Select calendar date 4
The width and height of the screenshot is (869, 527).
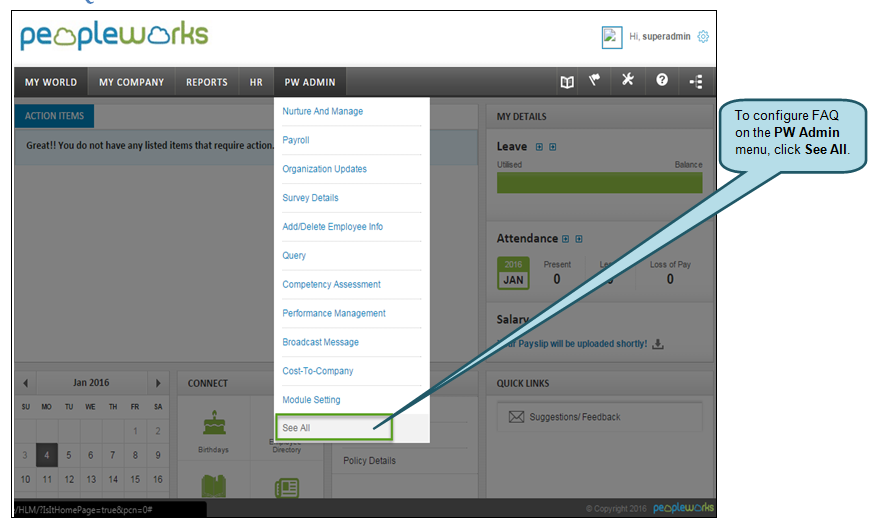tap(47, 455)
